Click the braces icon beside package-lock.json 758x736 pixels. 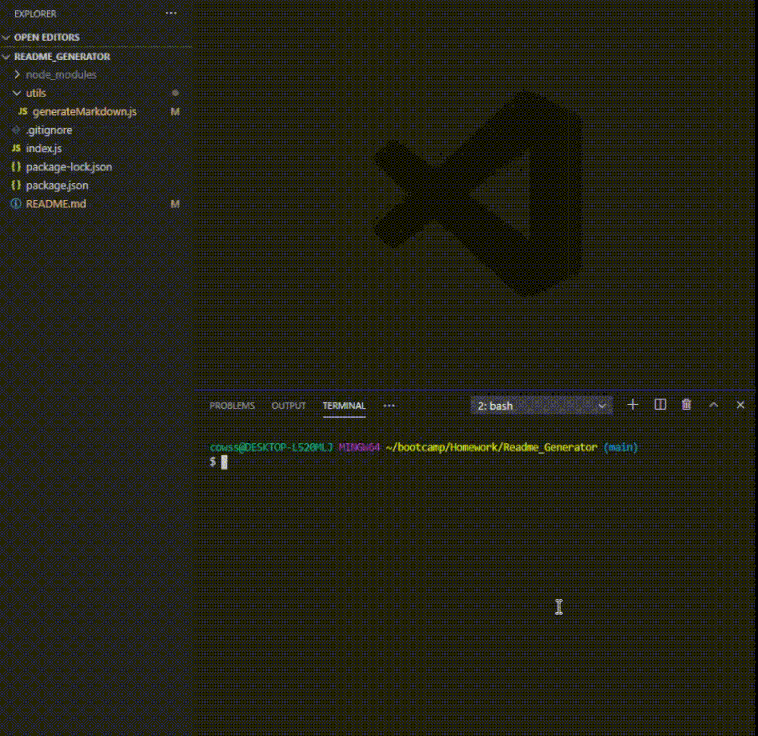tap(16, 167)
